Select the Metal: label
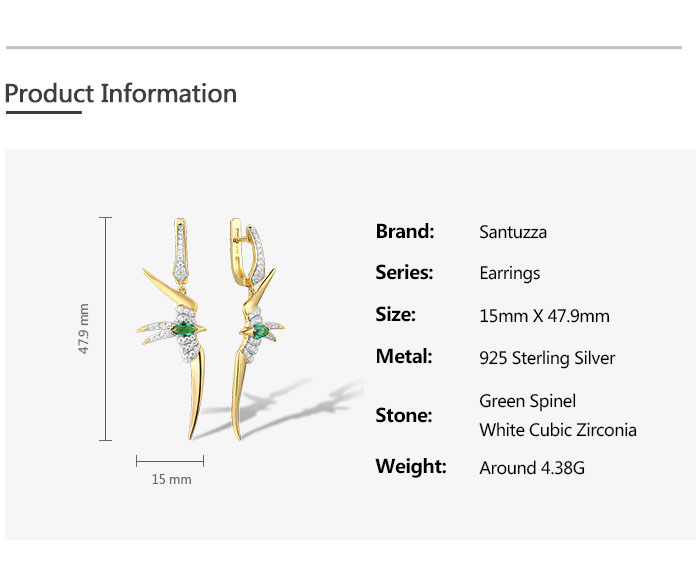This screenshot has height=588, width=700. [x=404, y=357]
